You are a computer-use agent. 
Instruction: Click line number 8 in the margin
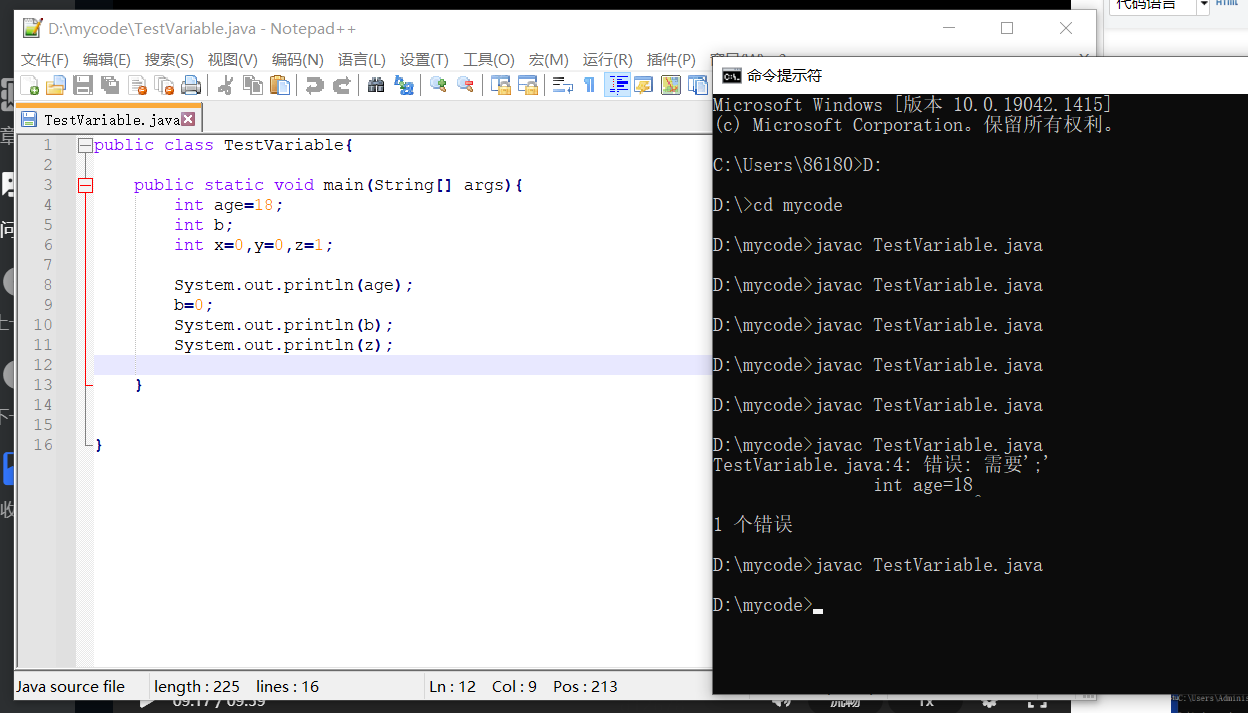[47, 285]
